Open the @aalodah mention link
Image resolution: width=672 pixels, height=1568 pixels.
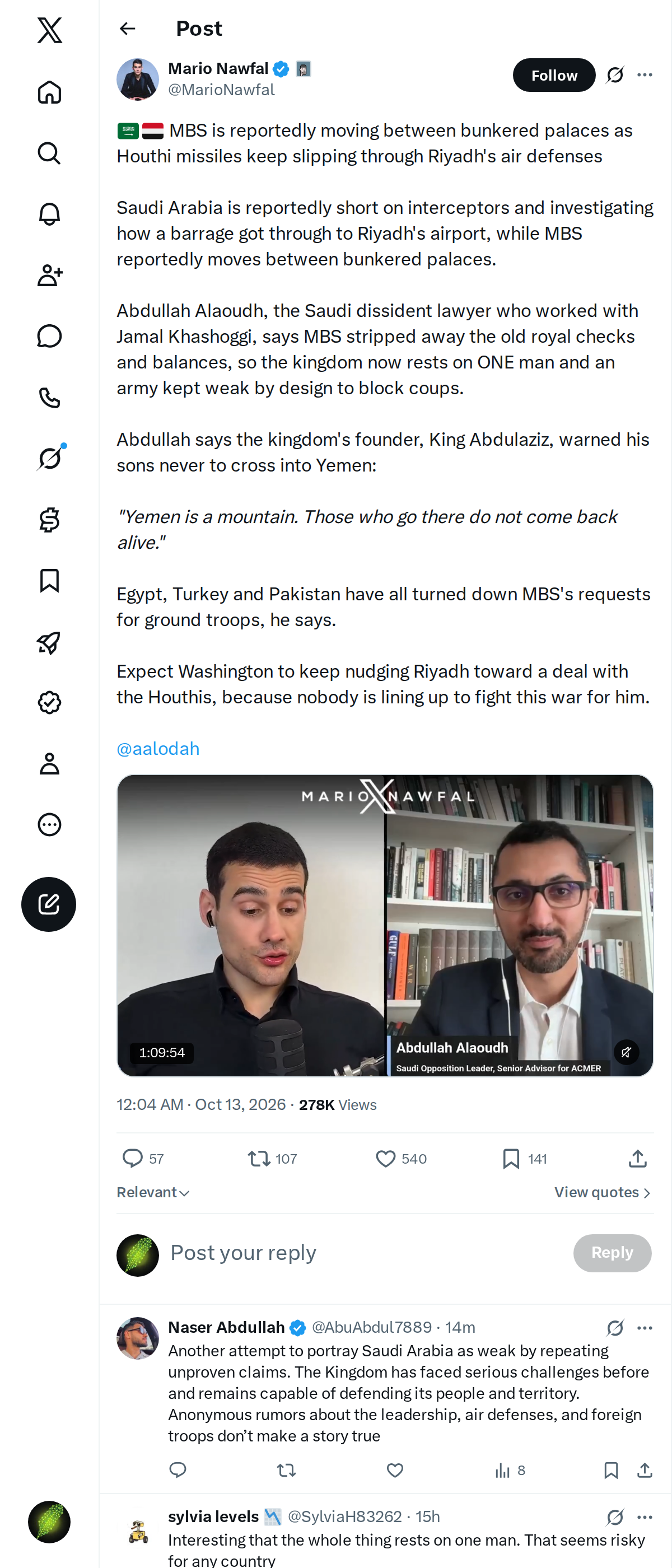158,749
